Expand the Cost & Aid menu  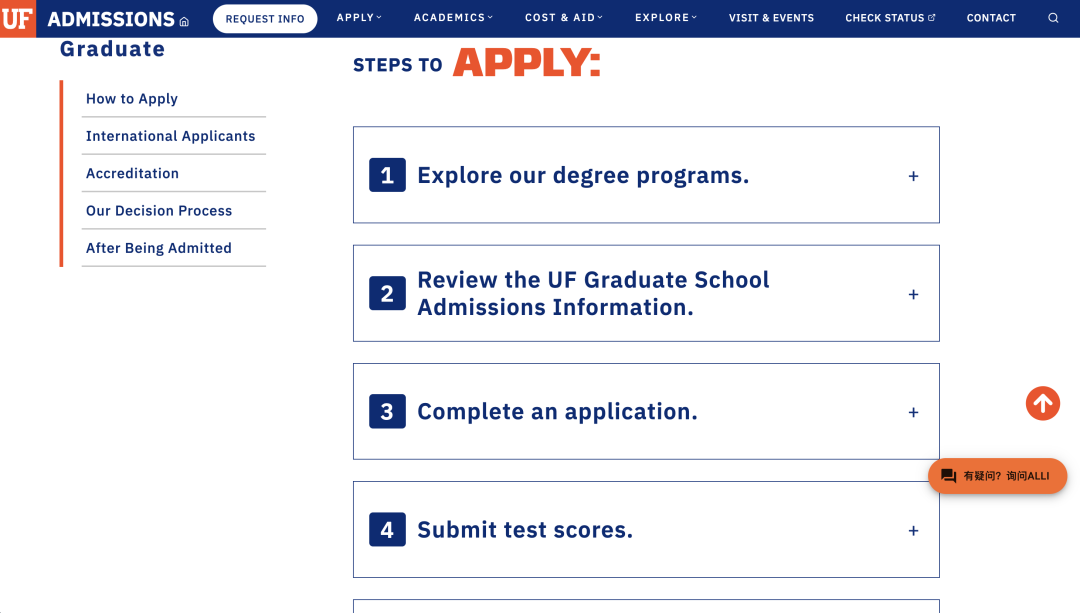pyautogui.click(x=563, y=18)
